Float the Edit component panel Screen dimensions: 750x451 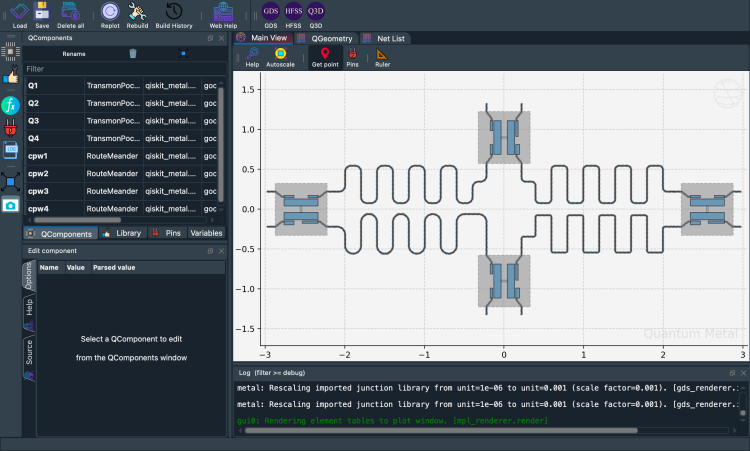coord(210,251)
